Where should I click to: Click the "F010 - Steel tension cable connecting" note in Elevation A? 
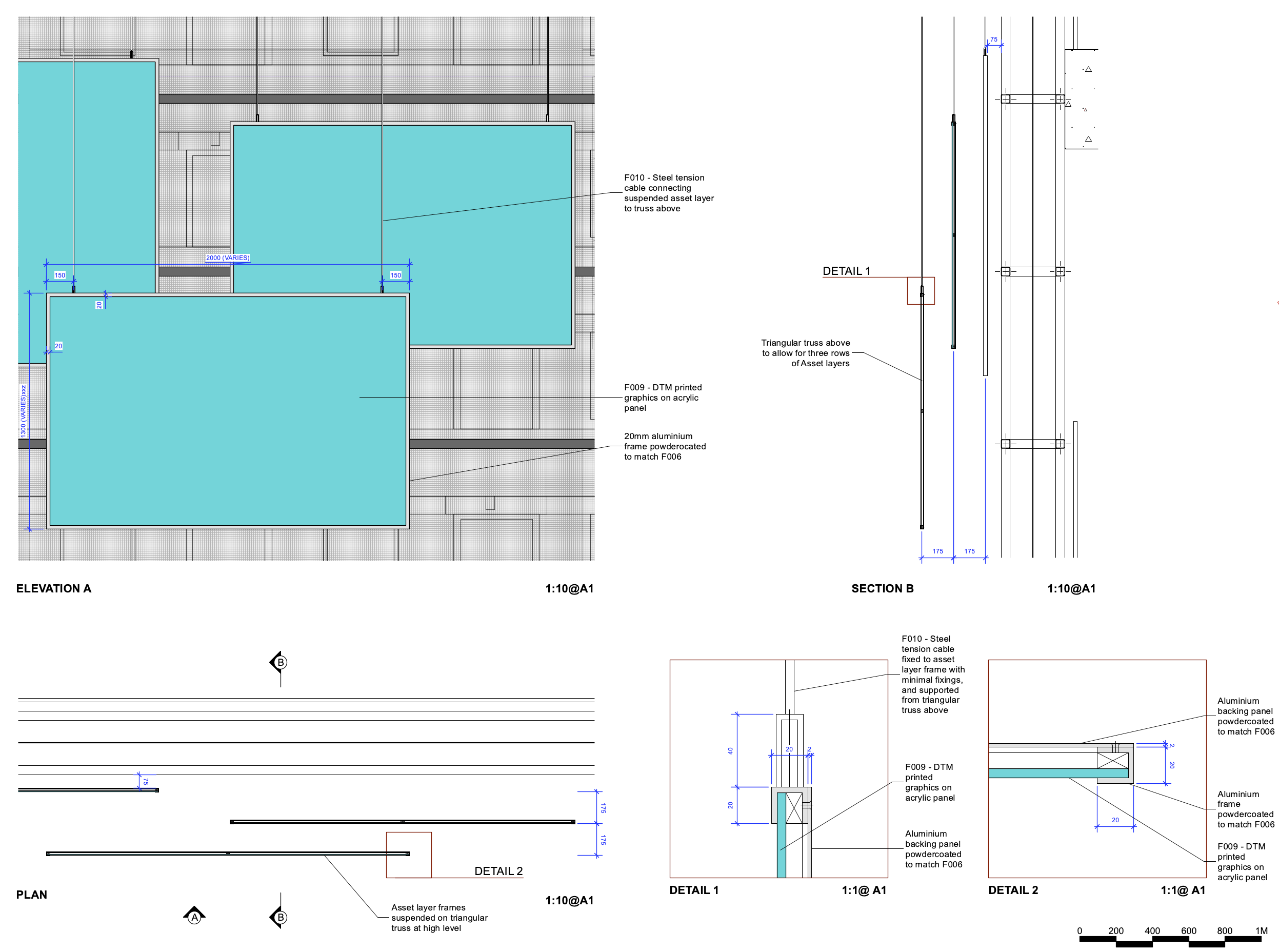click(x=668, y=193)
